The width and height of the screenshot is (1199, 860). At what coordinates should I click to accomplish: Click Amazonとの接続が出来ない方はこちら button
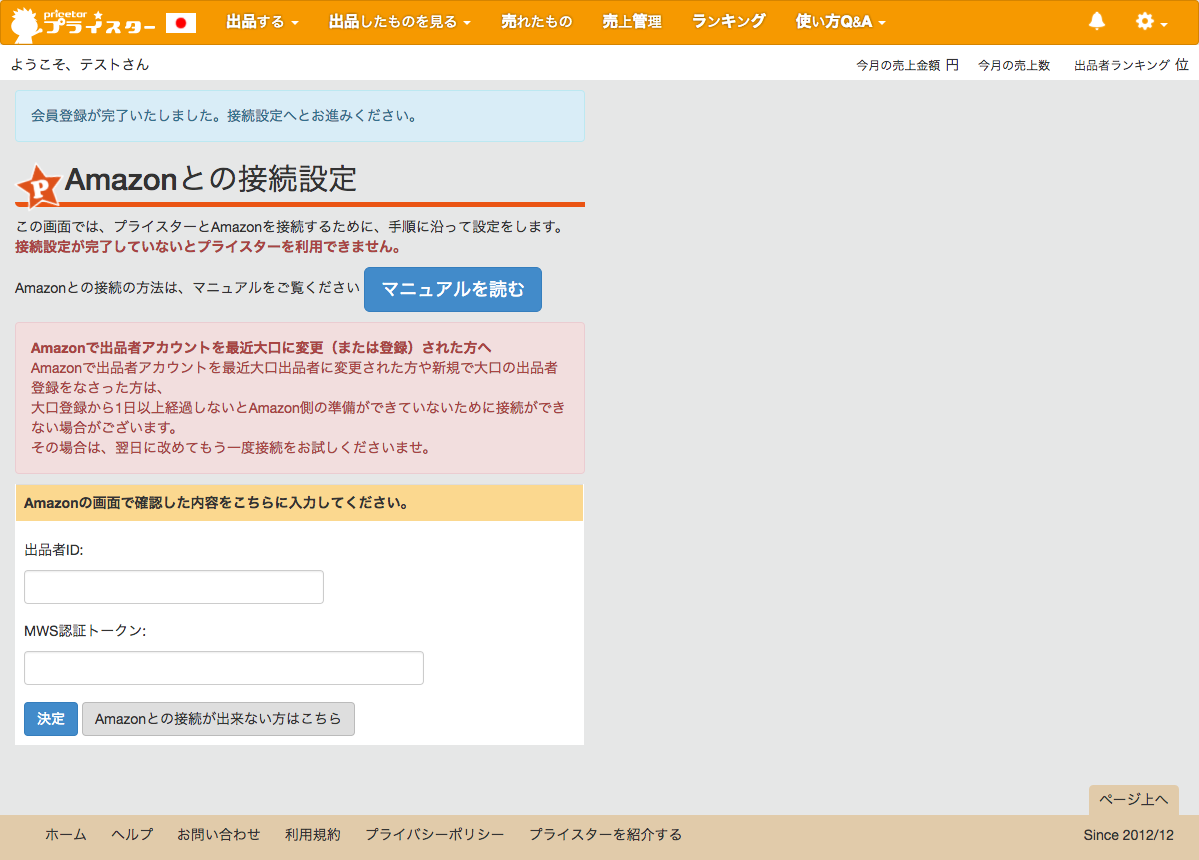click(x=218, y=719)
